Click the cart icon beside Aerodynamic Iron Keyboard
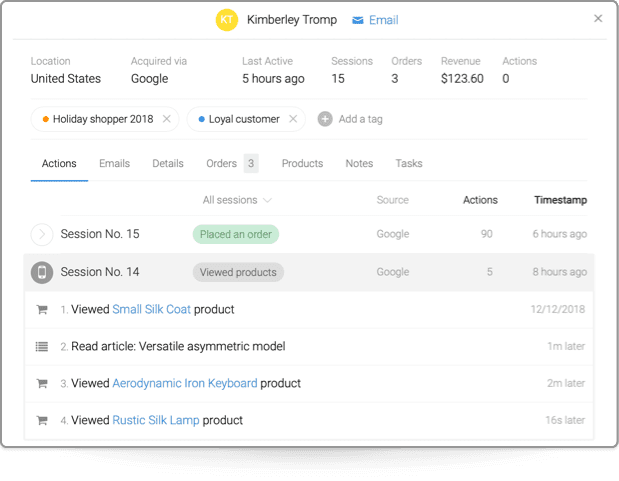619x481 pixels. click(42, 383)
